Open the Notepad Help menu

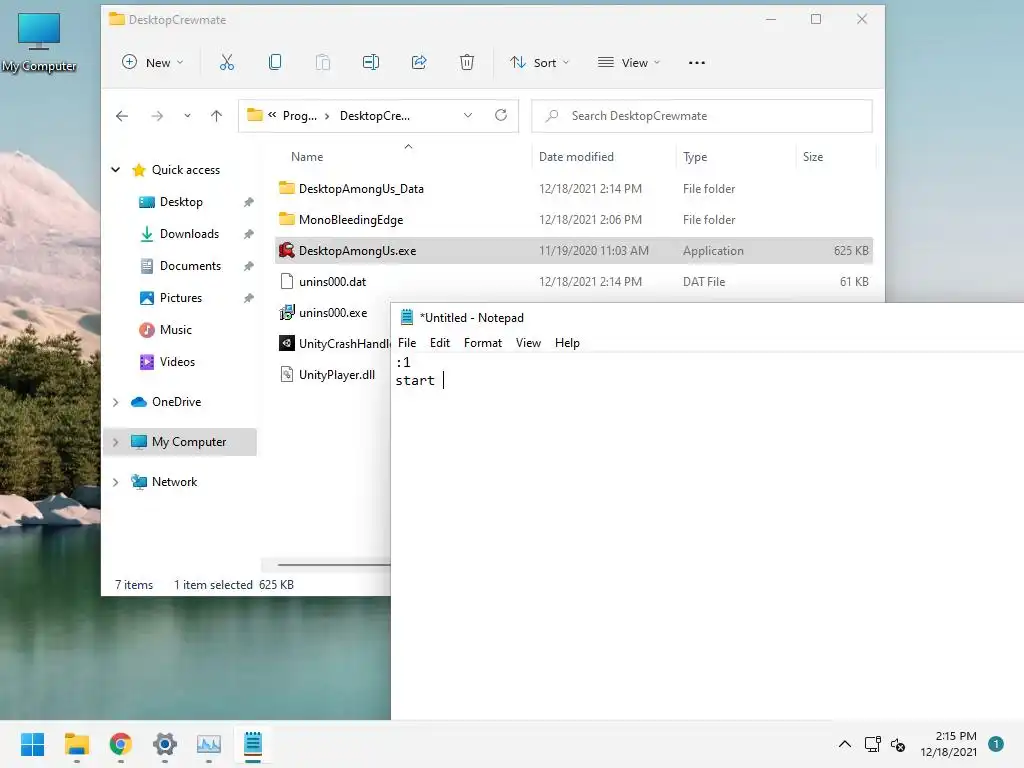[x=567, y=343]
